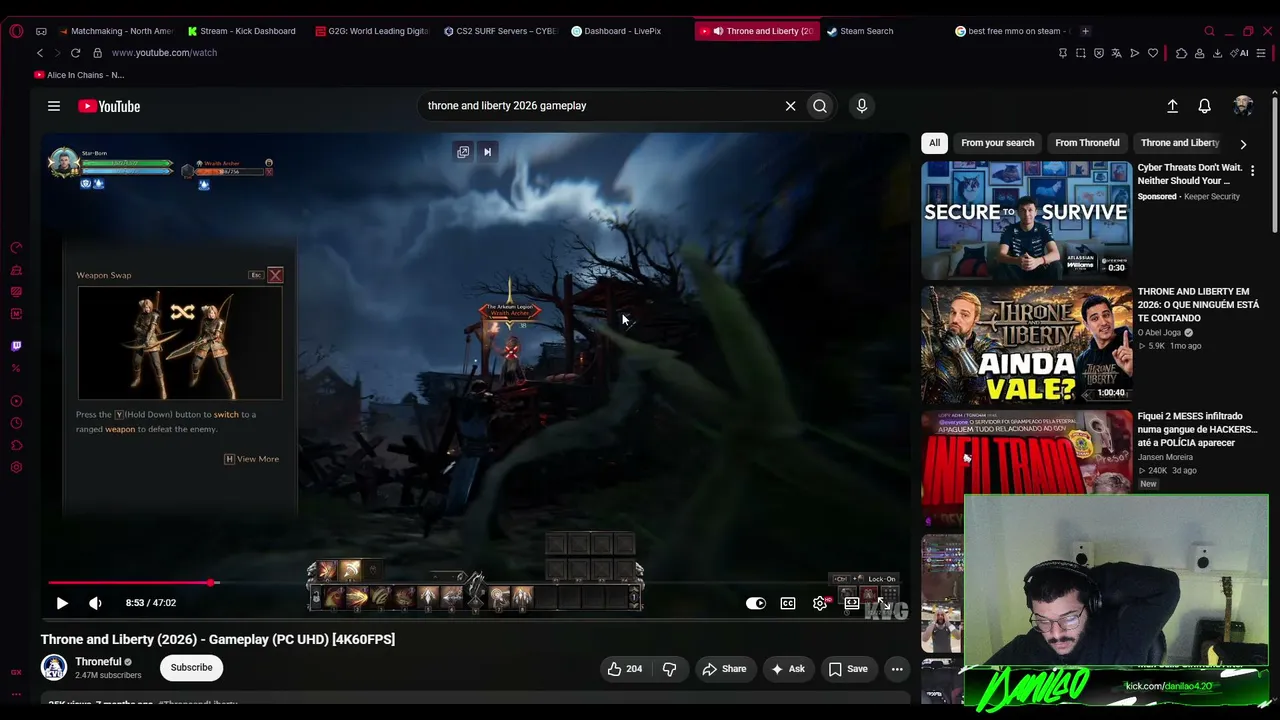Open the YouTube create upload button
This screenshot has width=1280, height=720.
1173,106
